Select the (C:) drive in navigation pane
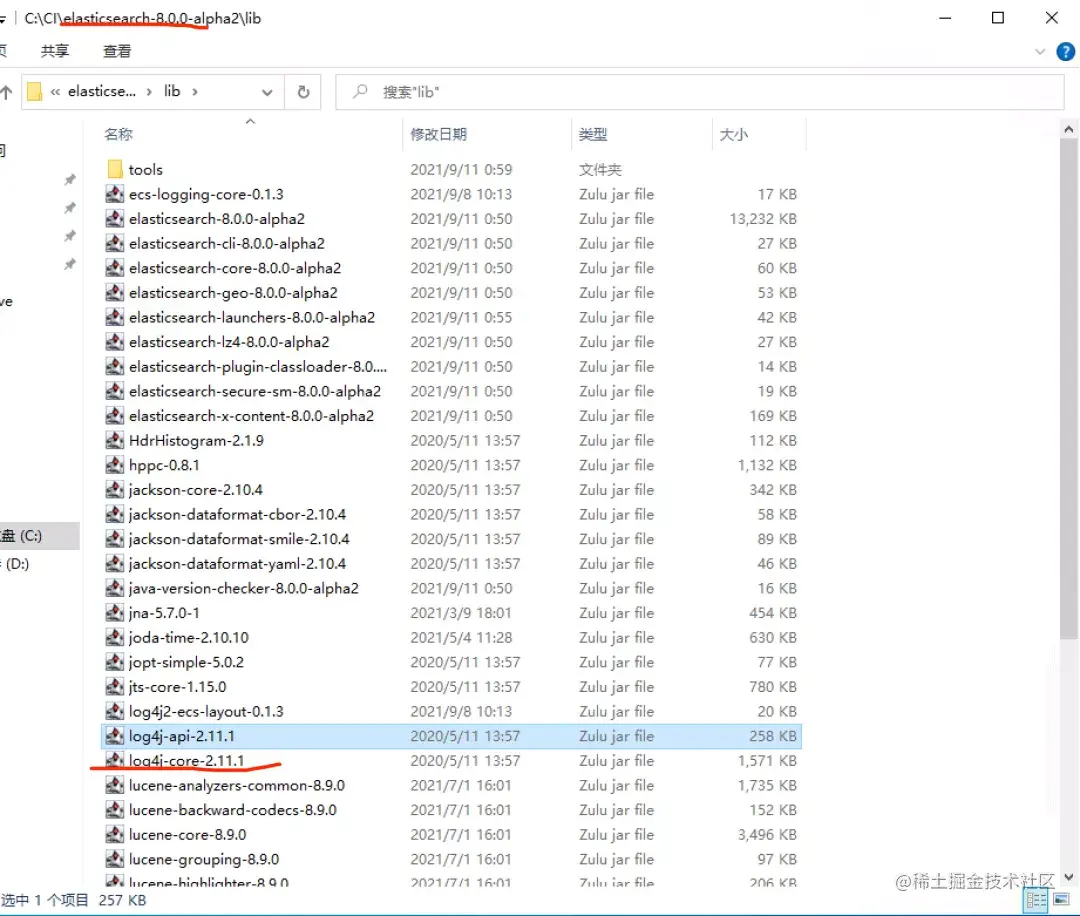Viewport: 1080px width, 916px height. tap(39, 536)
